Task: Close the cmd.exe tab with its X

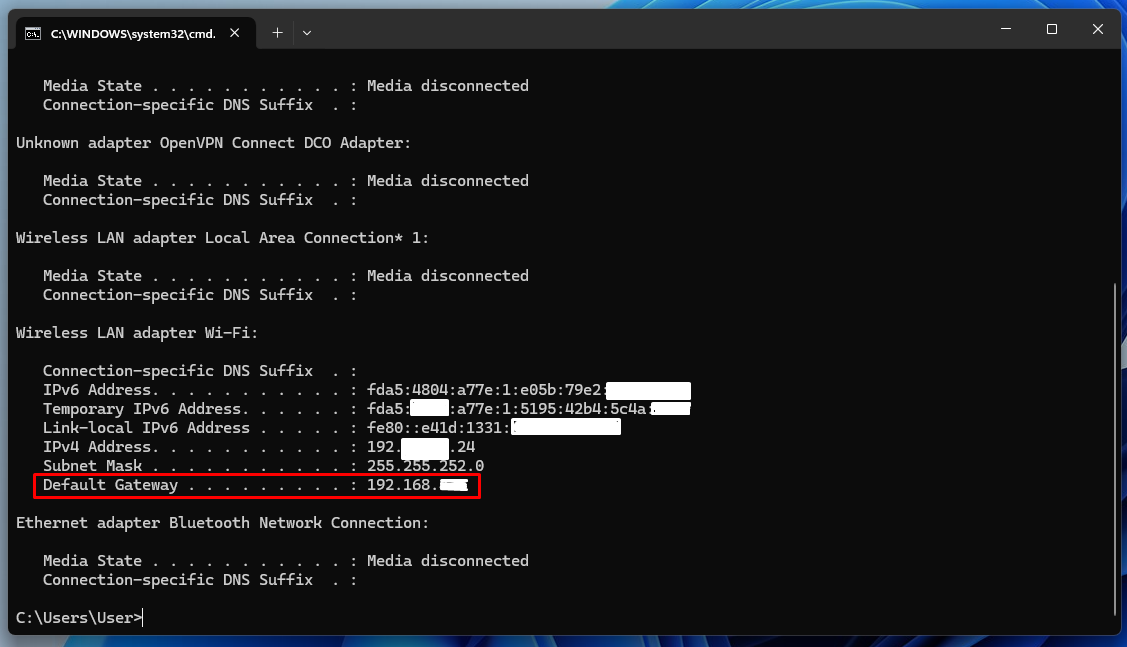Action: [234, 31]
